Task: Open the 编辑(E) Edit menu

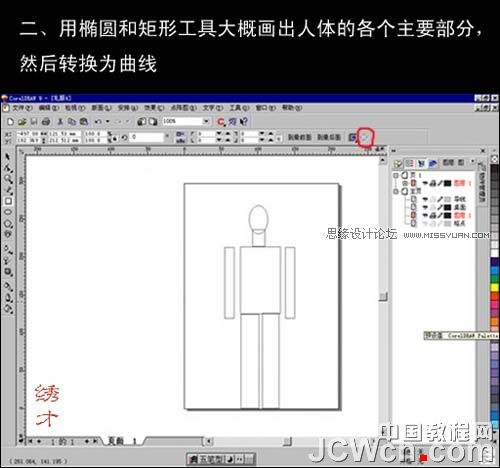Action: pyautogui.click(x=49, y=108)
